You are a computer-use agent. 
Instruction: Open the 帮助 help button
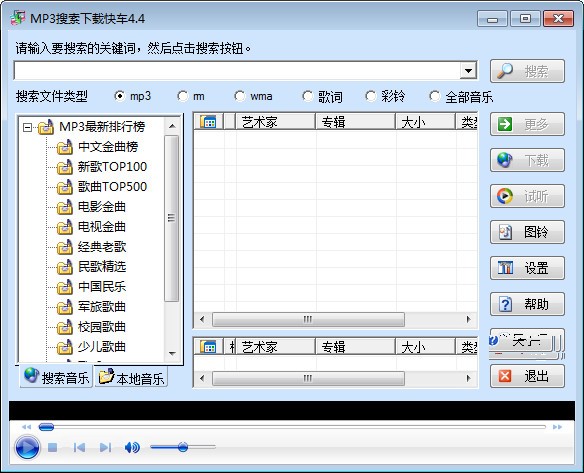(527, 304)
